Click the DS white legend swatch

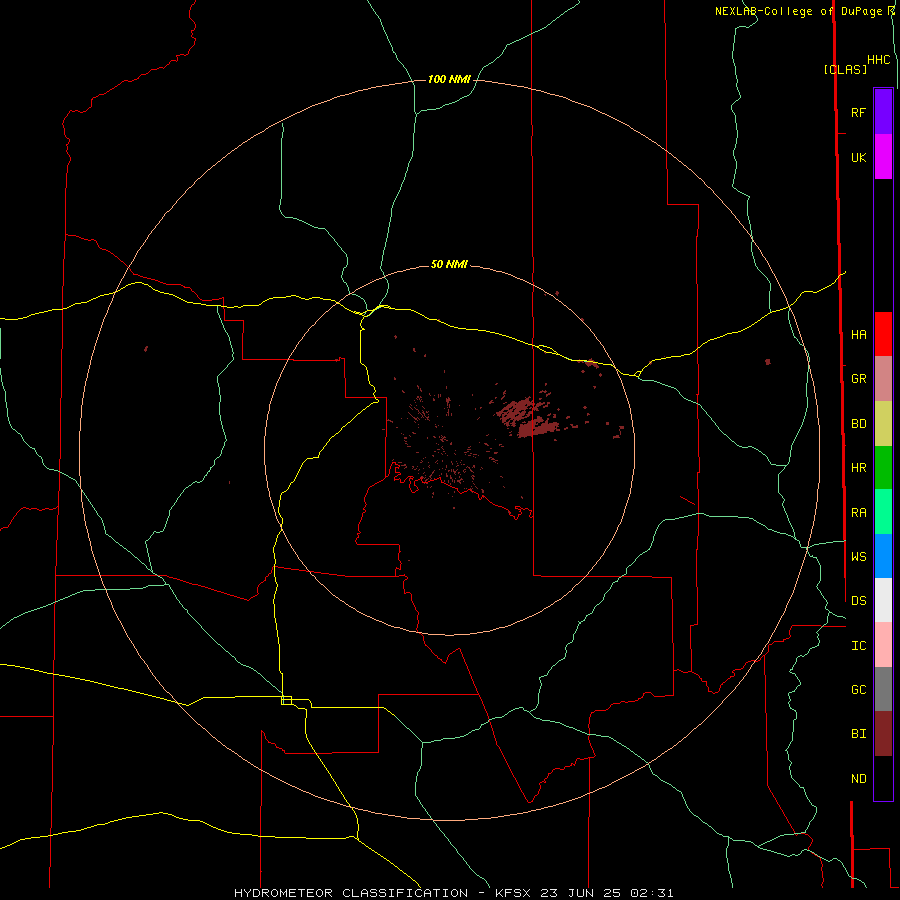(x=883, y=600)
